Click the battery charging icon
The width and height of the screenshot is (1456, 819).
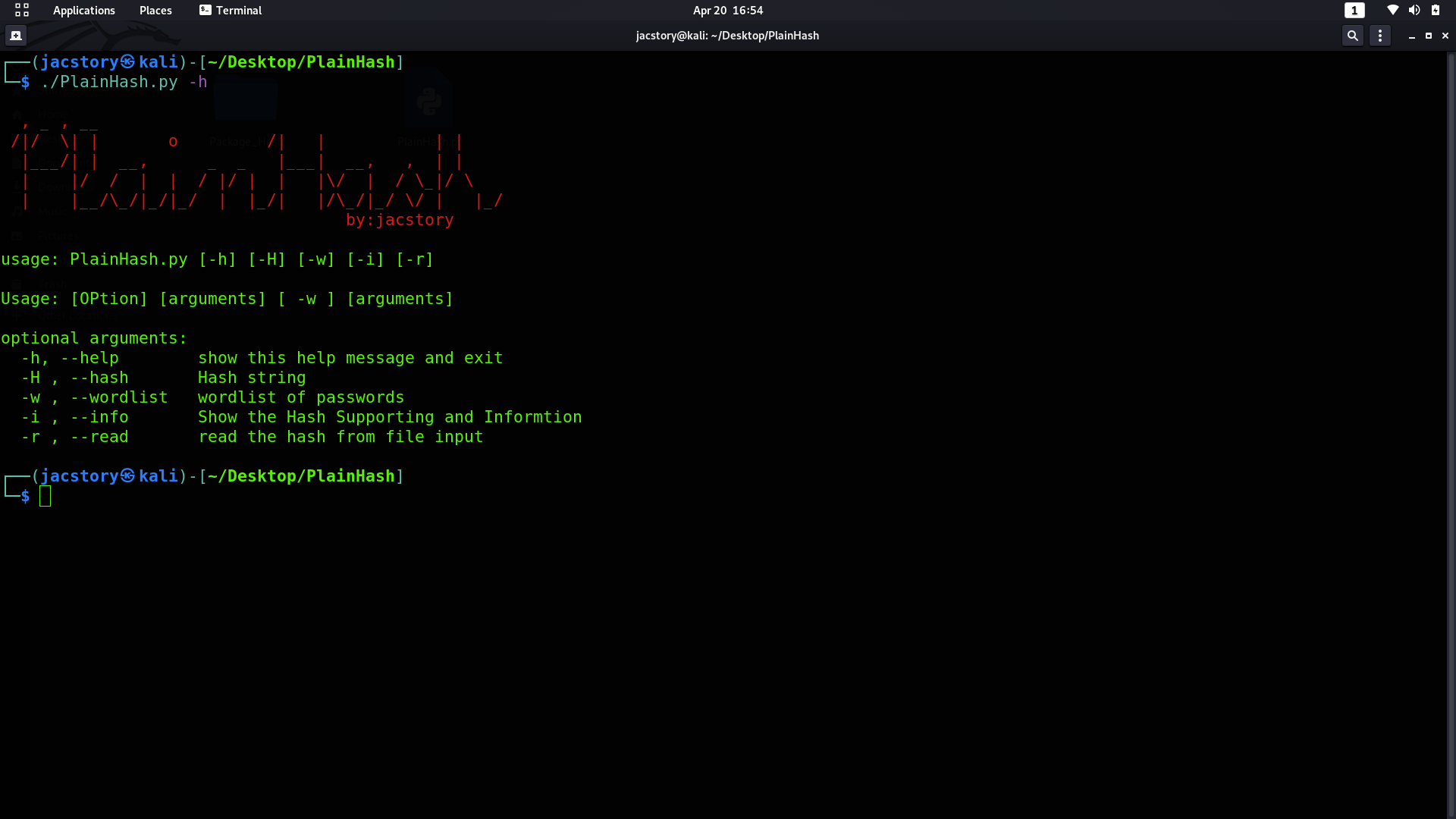1436,10
